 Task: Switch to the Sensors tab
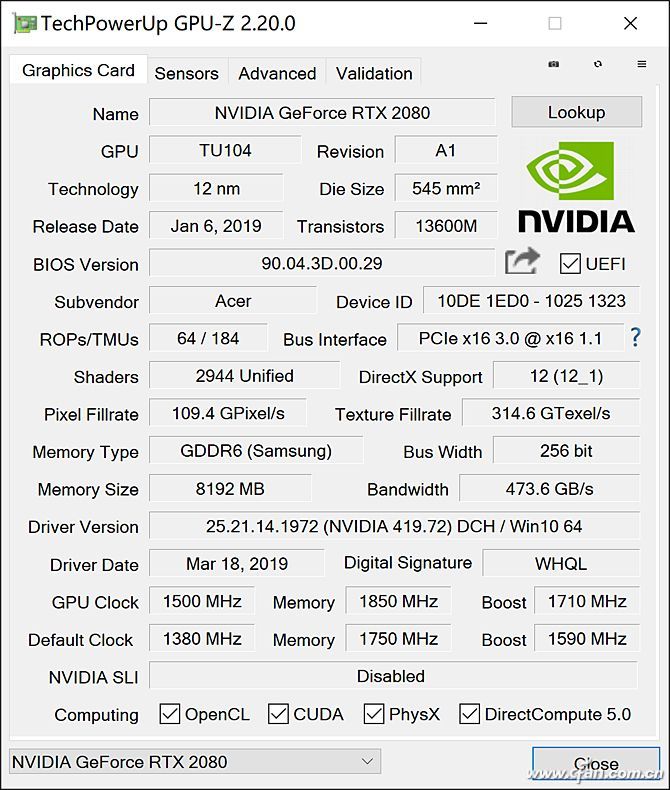pyautogui.click(x=186, y=73)
